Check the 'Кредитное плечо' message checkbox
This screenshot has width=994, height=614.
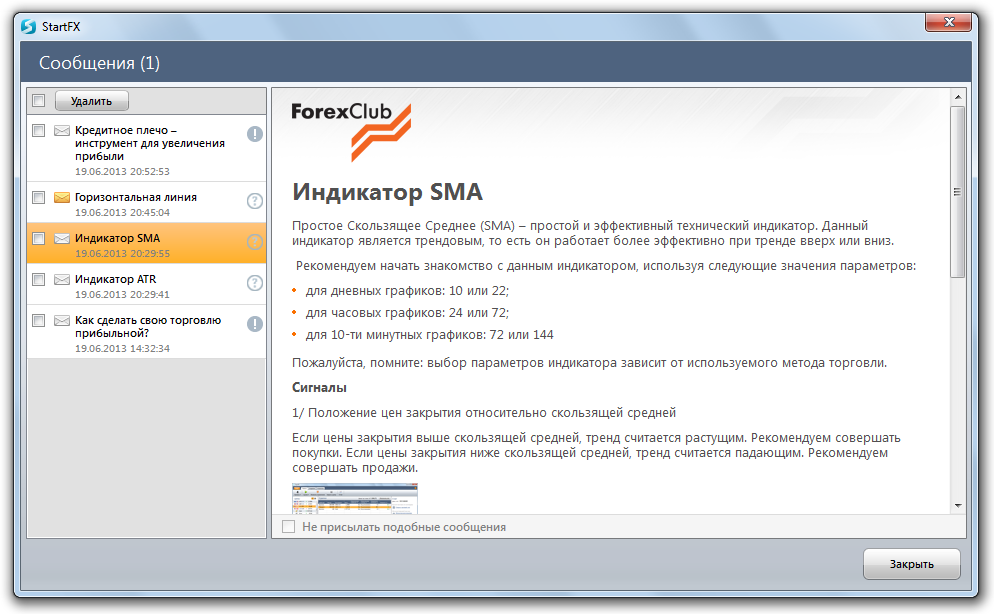[39, 131]
